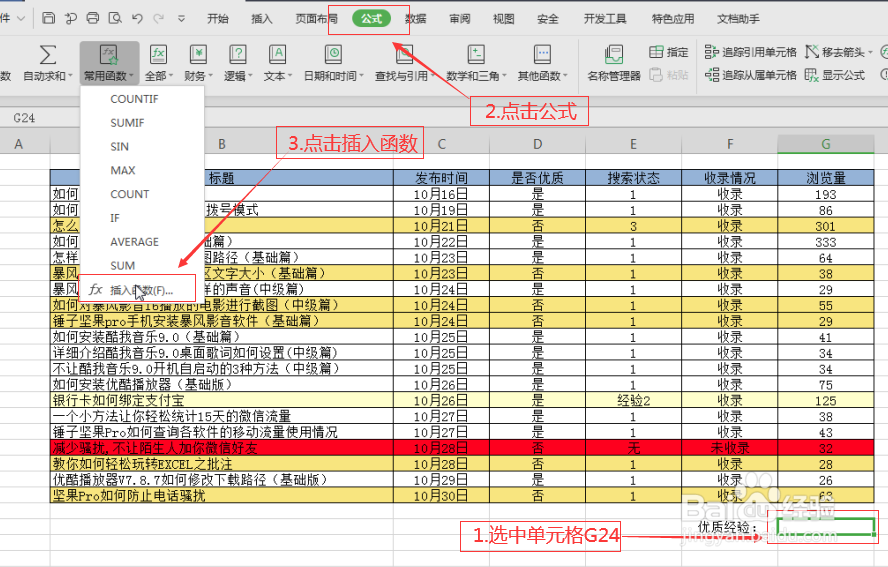888x567 pixels.
Task: Open the 开发工具 ribbon tab
Action: 605,19
